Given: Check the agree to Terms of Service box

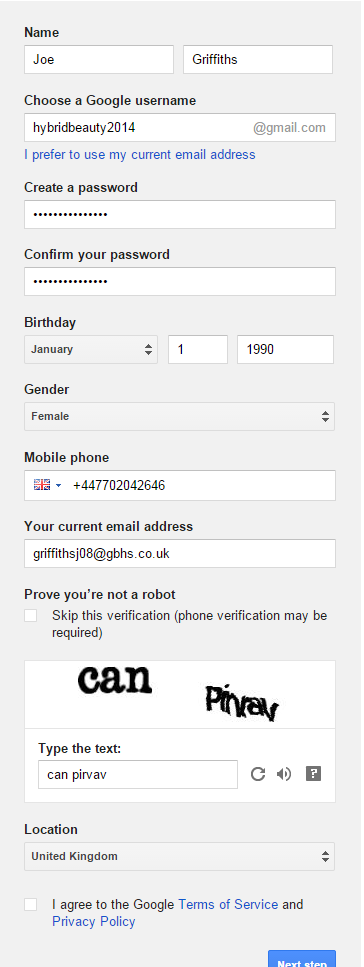Looking at the screenshot, I should tap(30, 905).
